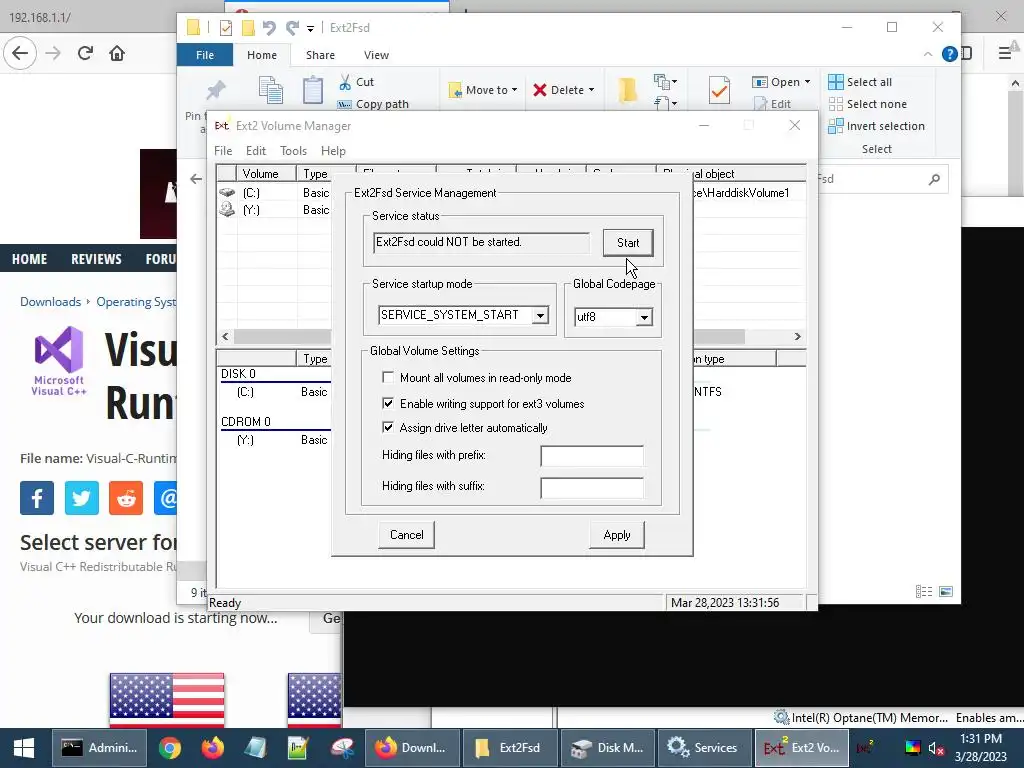This screenshot has height=768, width=1024.
Task: Click Explorer quick access redo icon
Action: click(x=292, y=27)
